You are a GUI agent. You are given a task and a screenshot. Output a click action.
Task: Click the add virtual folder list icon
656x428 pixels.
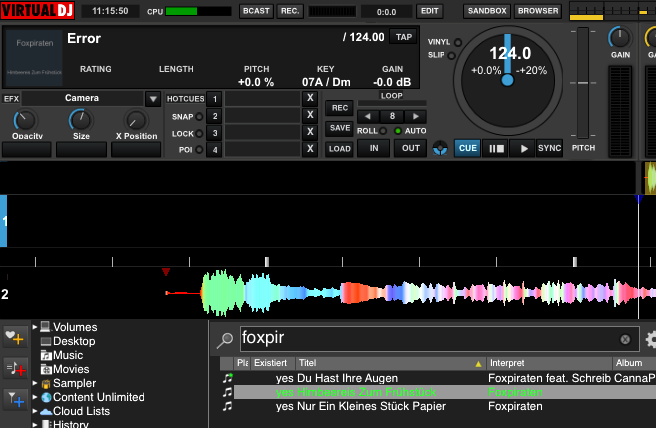(x=14, y=368)
